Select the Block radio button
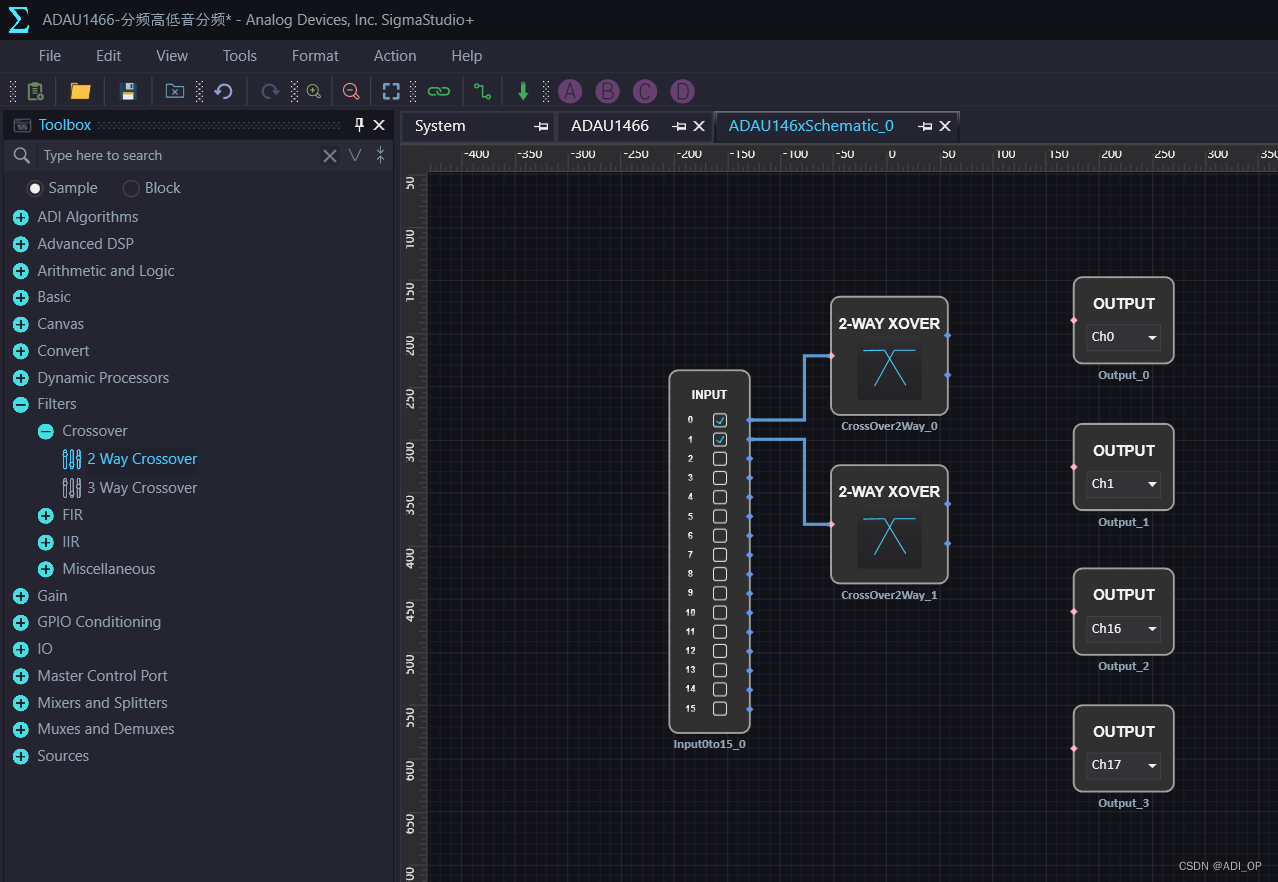Viewport: 1278px width, 882px height. (x=131, y=188)
